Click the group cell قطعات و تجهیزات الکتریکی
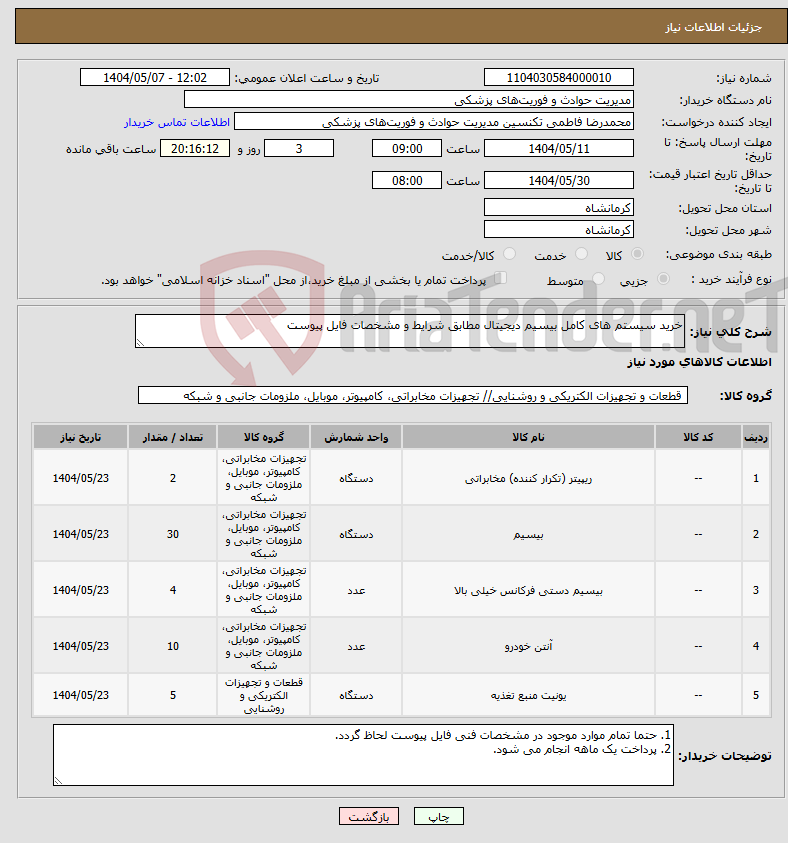This screenshot has height=843, width=788. (263, 695)
